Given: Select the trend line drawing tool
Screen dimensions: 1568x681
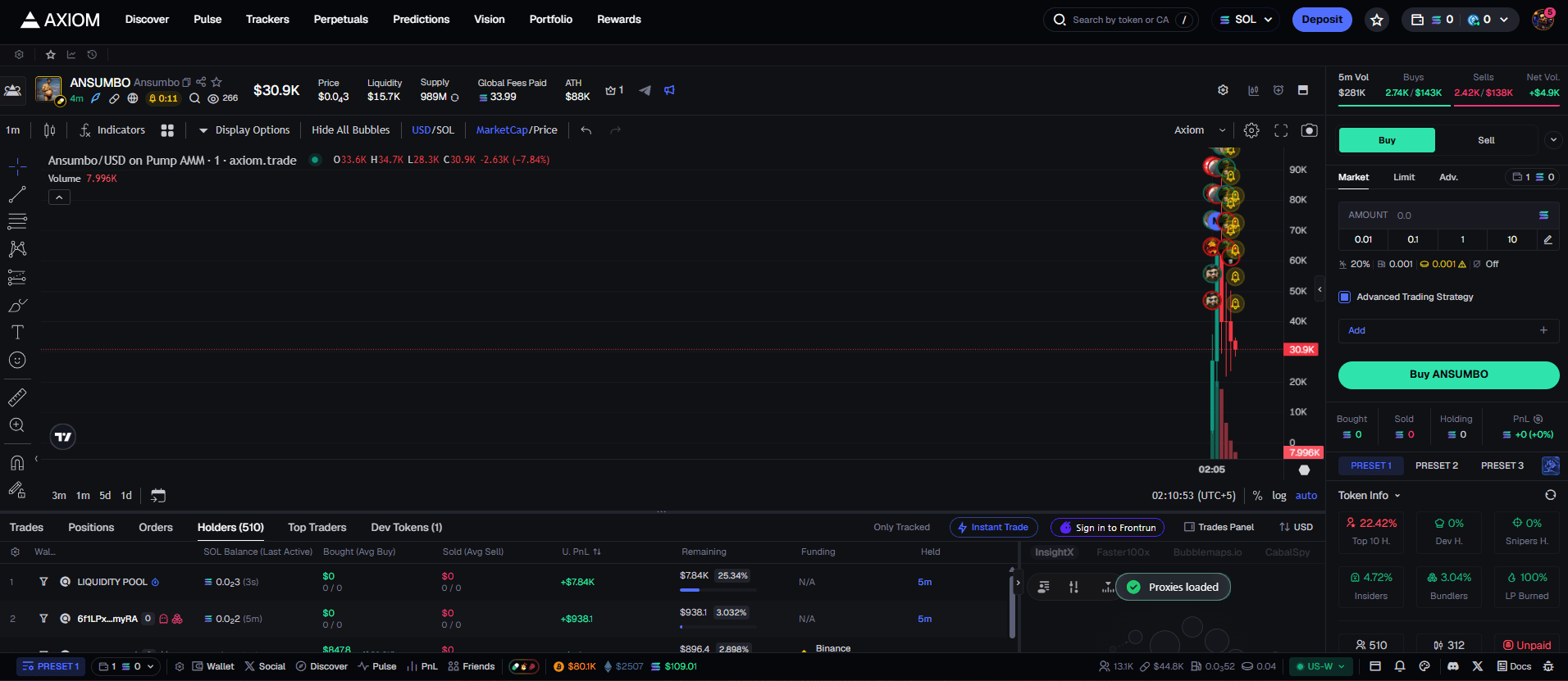Looking at the screenshot, I should 17,194.
